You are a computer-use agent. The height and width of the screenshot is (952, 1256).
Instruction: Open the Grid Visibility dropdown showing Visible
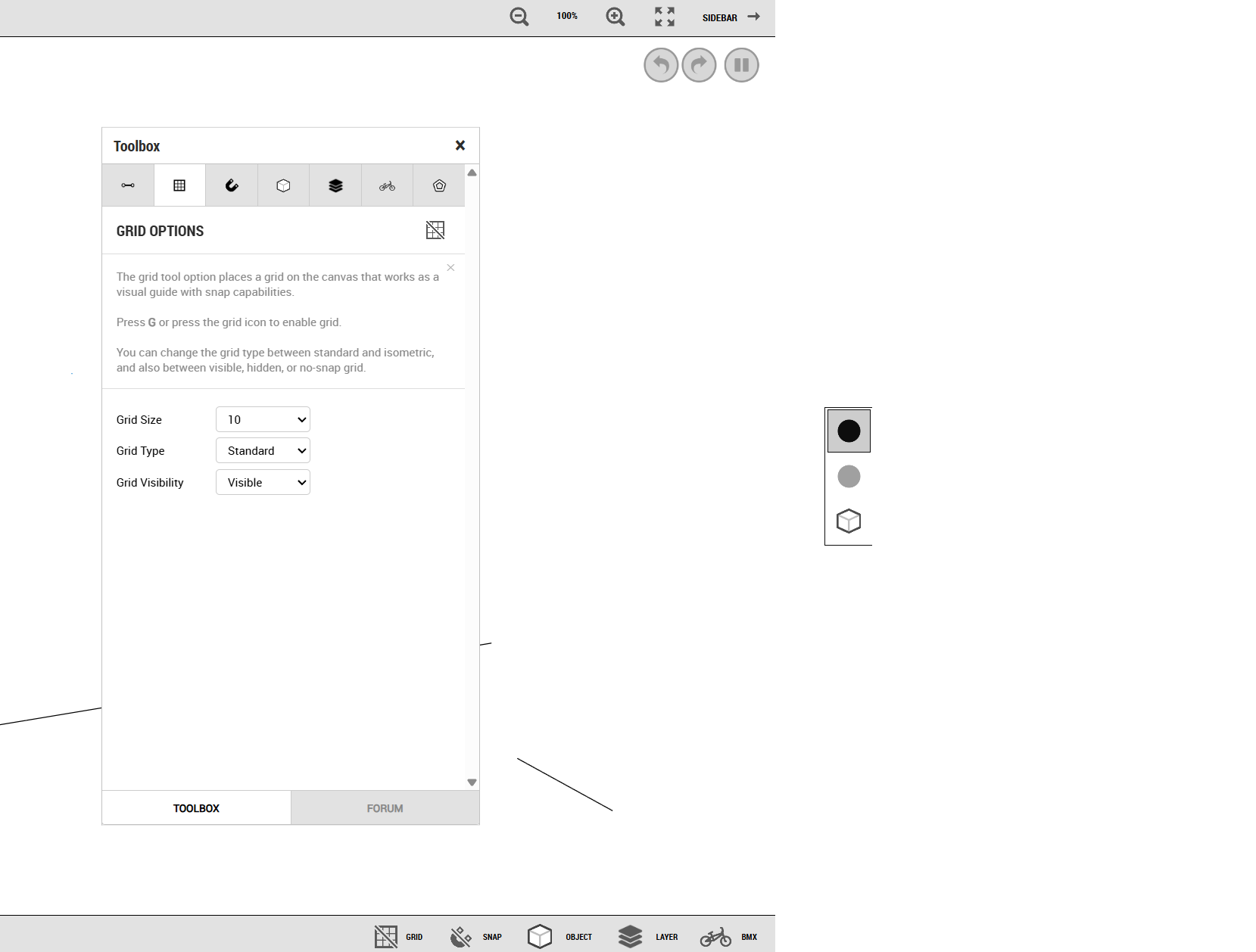262,482
